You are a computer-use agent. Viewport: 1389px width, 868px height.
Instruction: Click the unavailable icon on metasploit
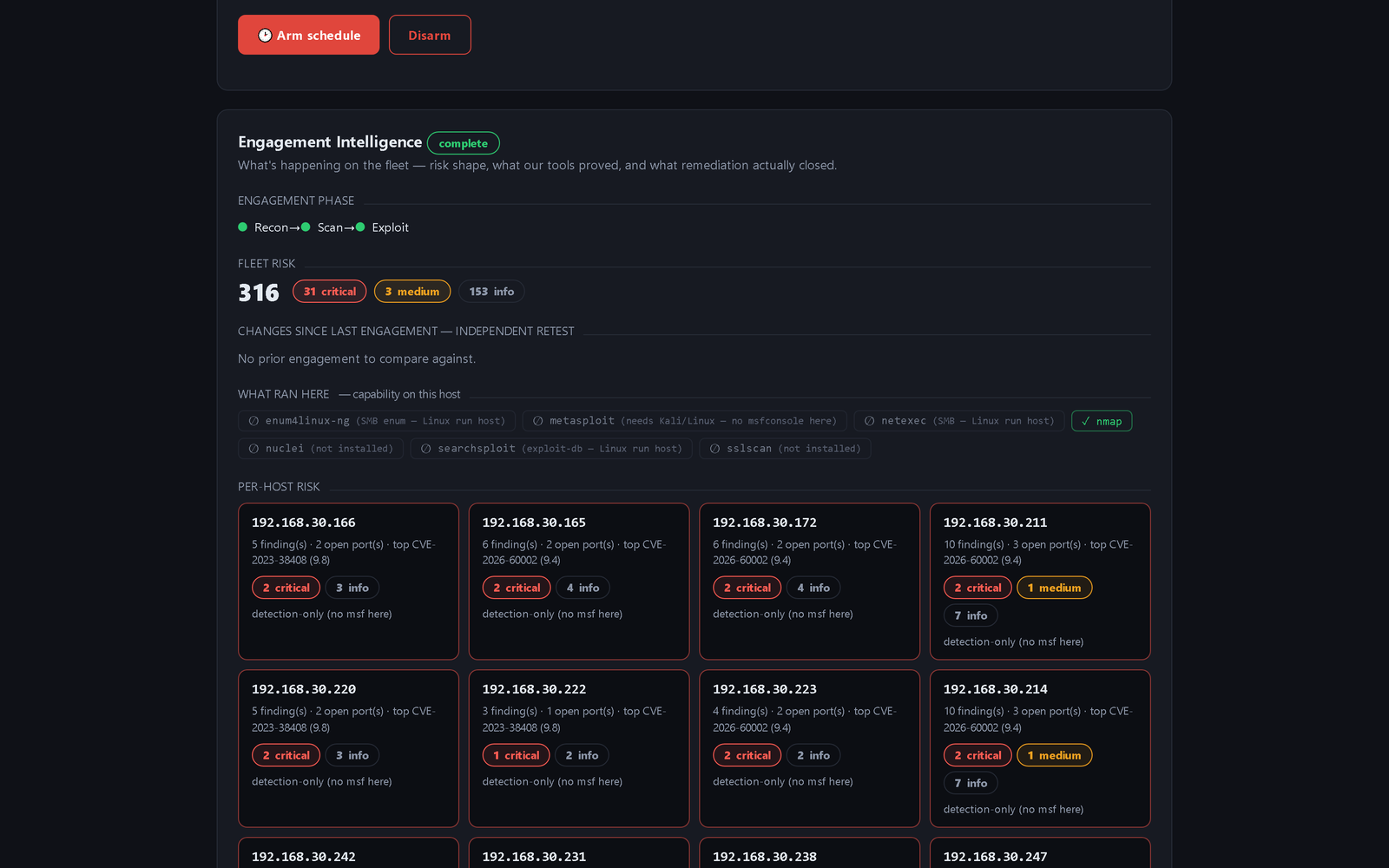click(538, 421)
